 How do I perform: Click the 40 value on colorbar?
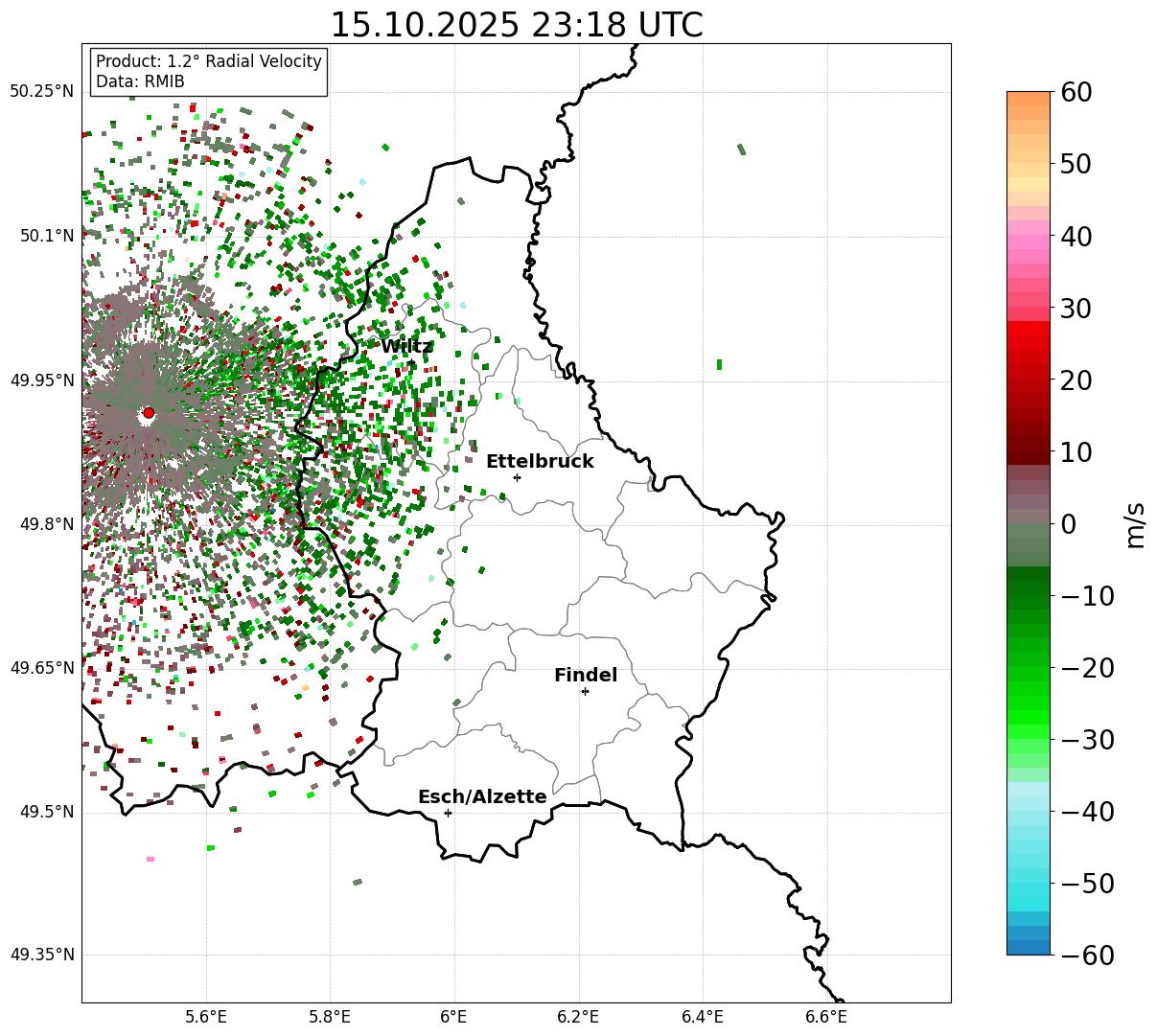pos(1077,236)
